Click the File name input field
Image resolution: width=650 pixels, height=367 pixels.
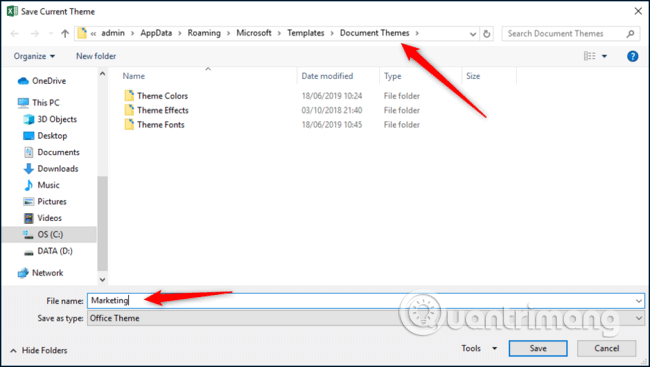366,301
